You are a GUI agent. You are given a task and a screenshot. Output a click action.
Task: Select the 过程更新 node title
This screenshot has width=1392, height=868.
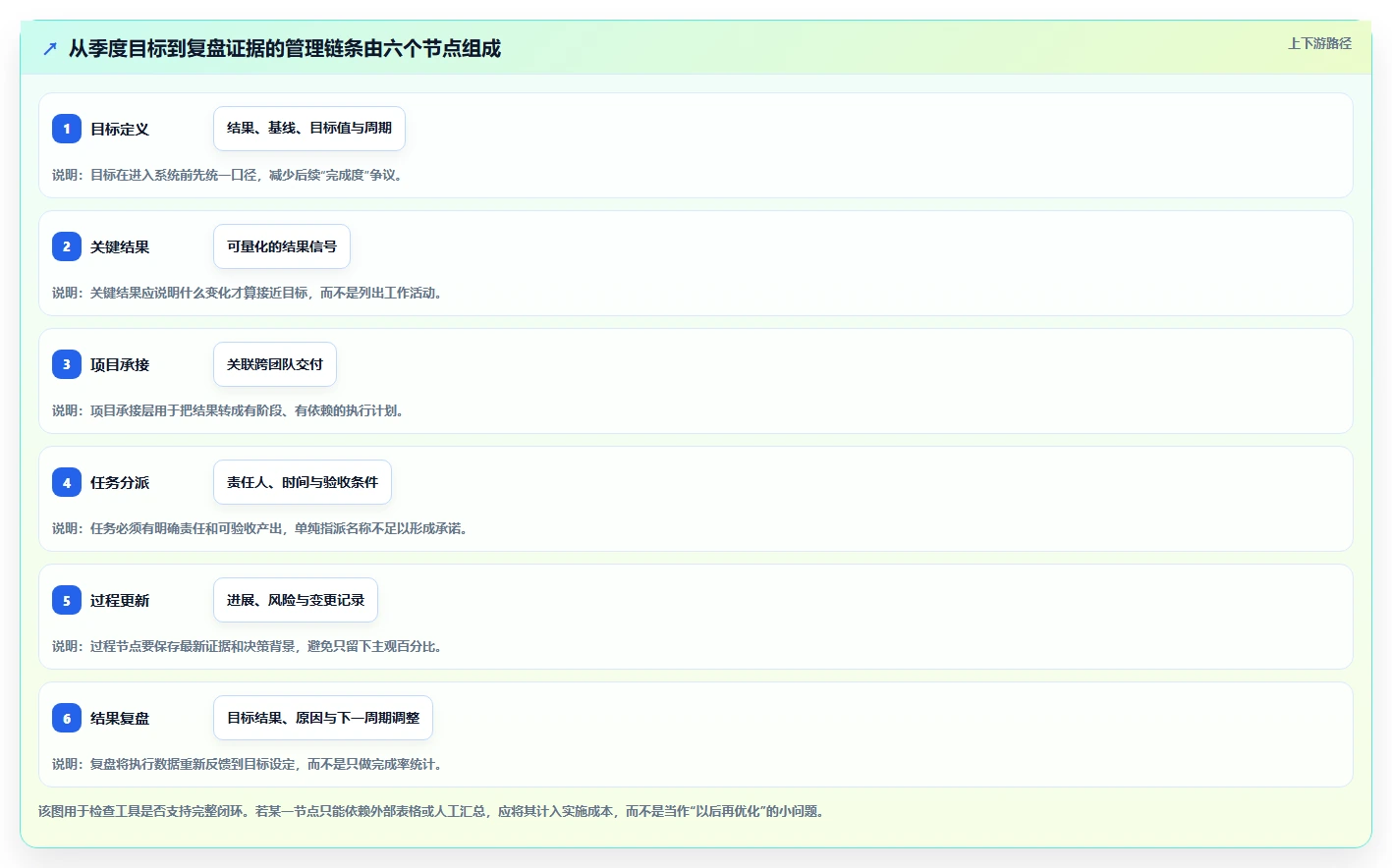[120, 600]
